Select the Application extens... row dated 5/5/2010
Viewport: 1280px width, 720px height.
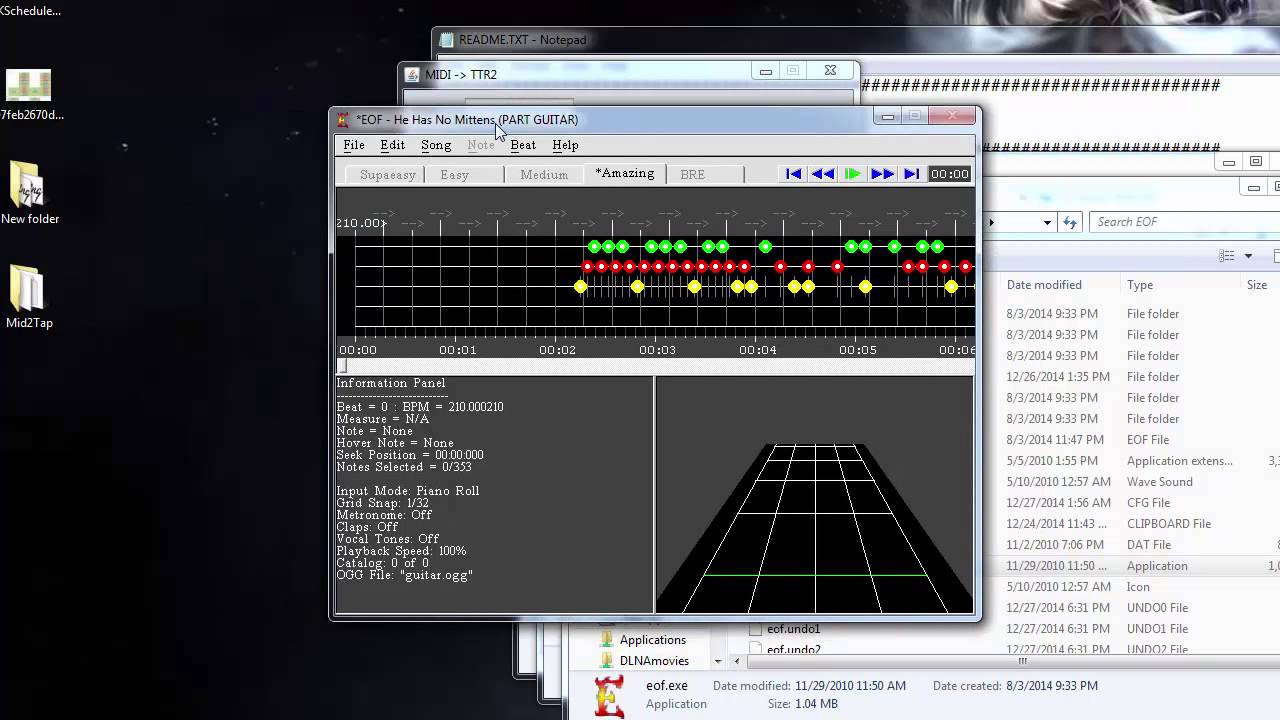click(1130, 461)
